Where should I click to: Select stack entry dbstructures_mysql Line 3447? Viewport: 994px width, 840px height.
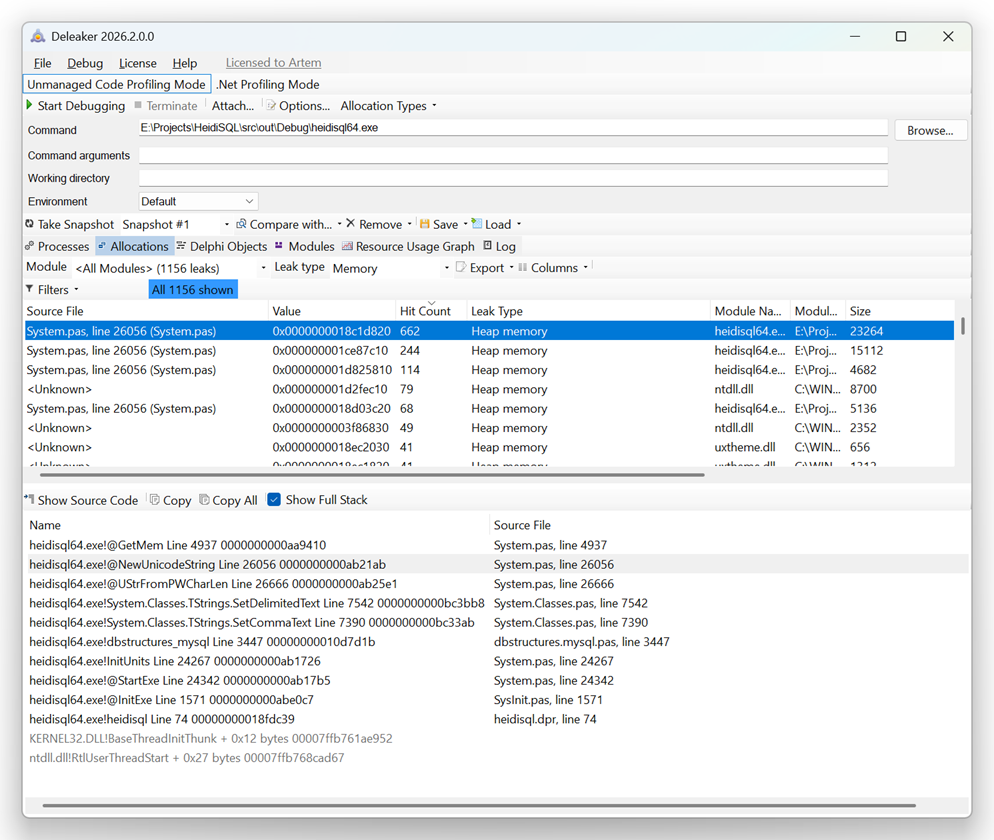498,642
